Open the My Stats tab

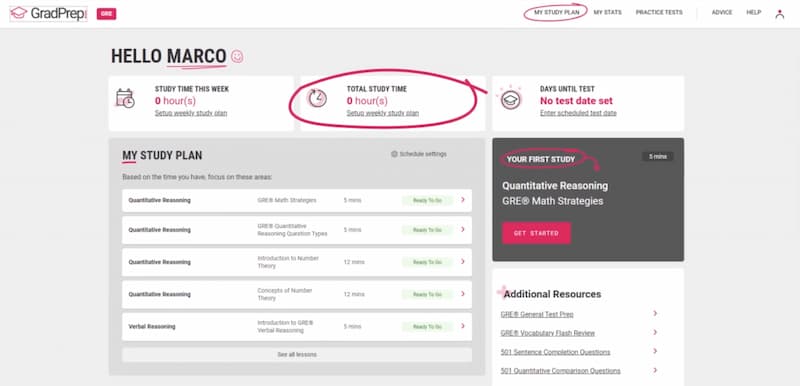pos(607,12)
